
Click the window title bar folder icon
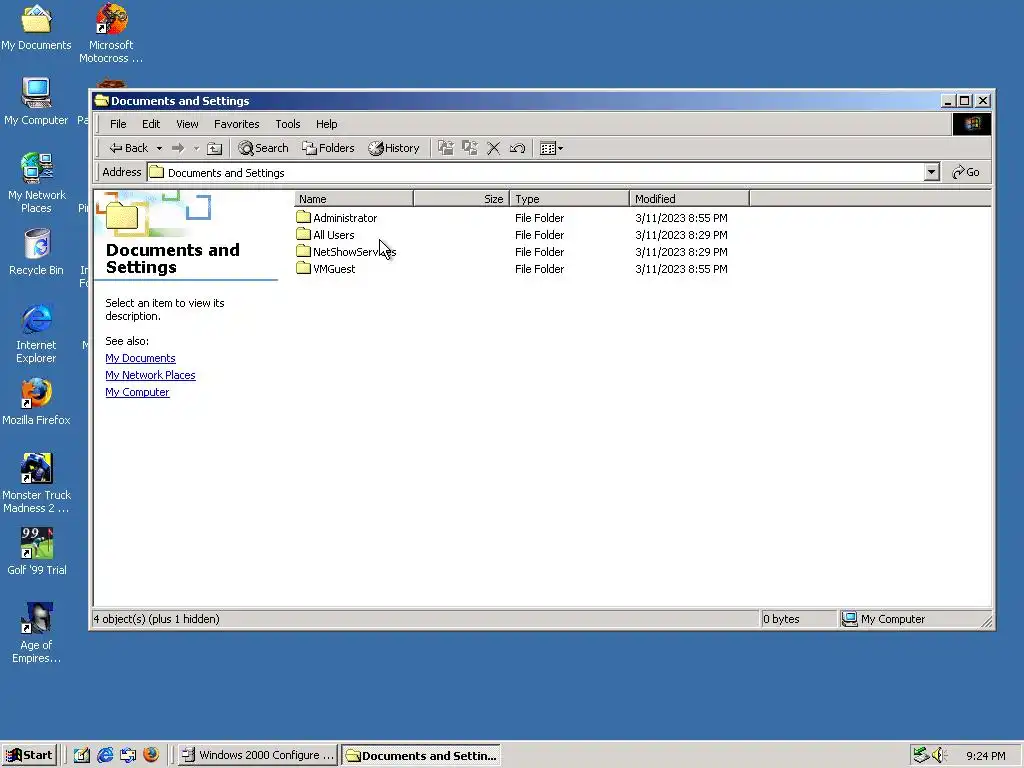point(101,101)
